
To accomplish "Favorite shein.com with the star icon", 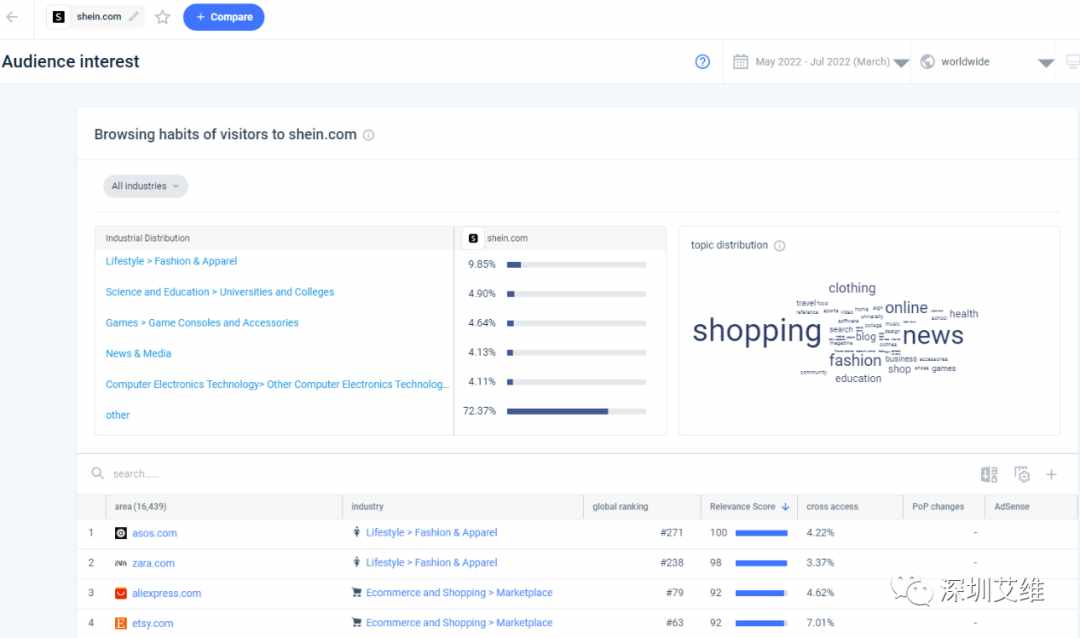I will pos(163,17).
